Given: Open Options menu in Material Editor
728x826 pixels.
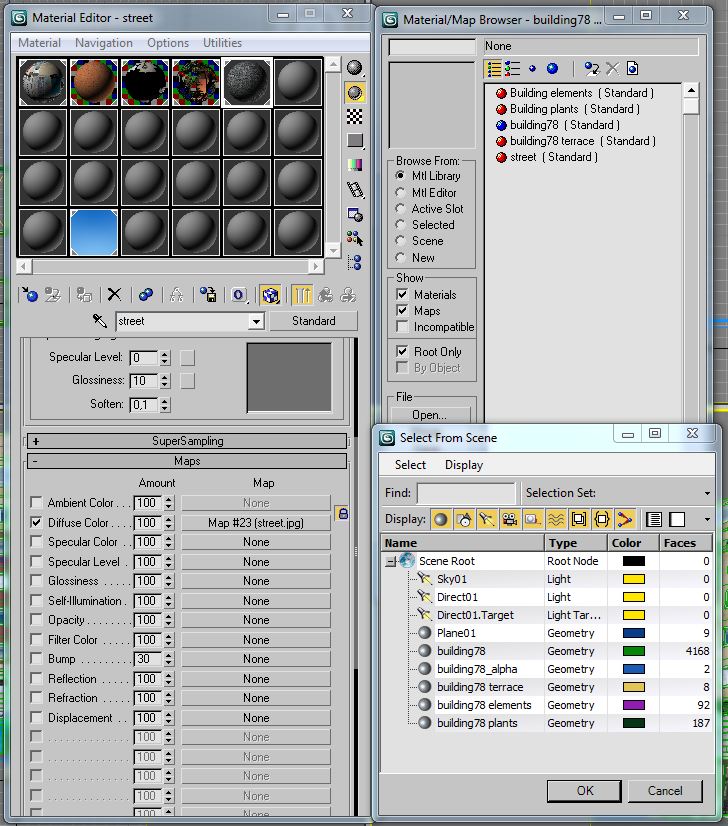Looking at the screenshot, I should [x=168, y=43].
